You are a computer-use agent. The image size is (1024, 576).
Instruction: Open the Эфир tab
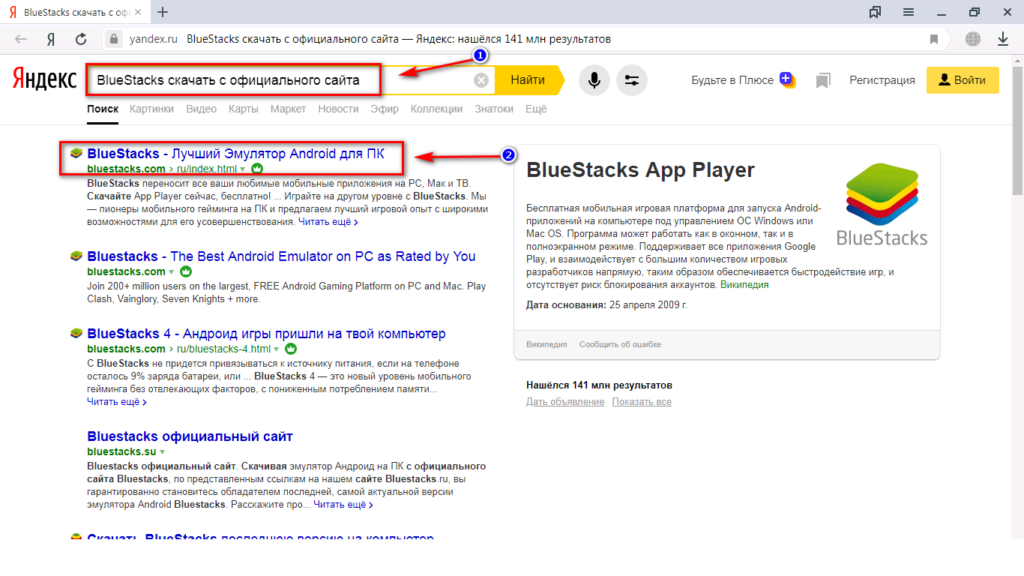tap(384, 109)
